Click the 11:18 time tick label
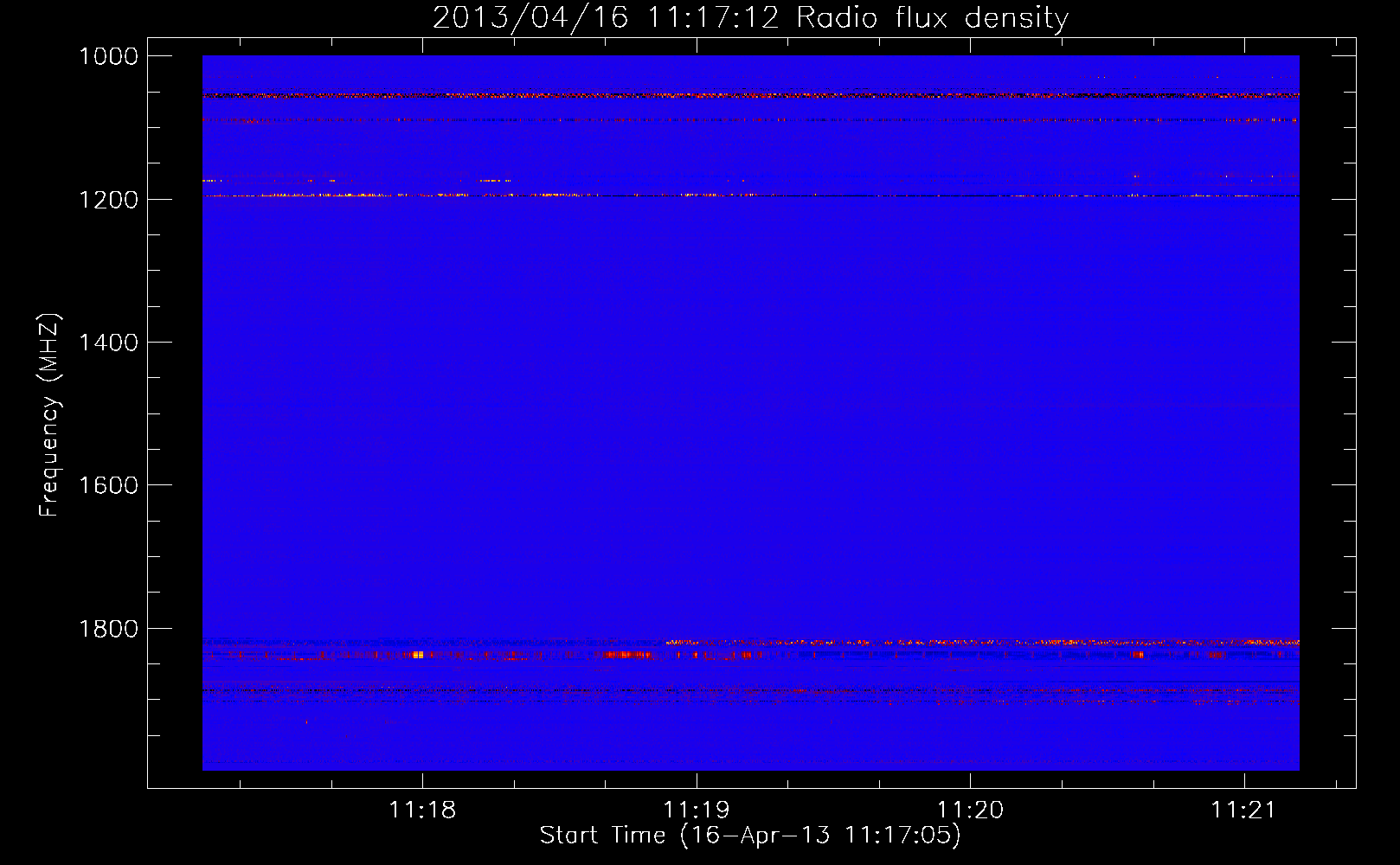1400x865 pixels. click(422, 810)
